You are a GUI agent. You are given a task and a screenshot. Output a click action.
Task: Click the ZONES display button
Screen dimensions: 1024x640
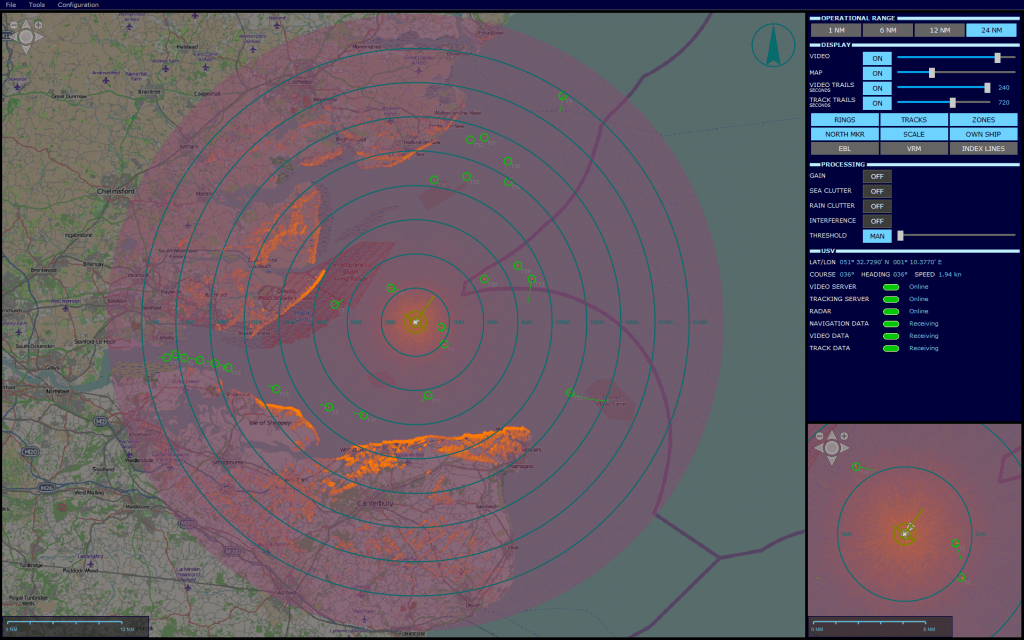coord(984,119)
